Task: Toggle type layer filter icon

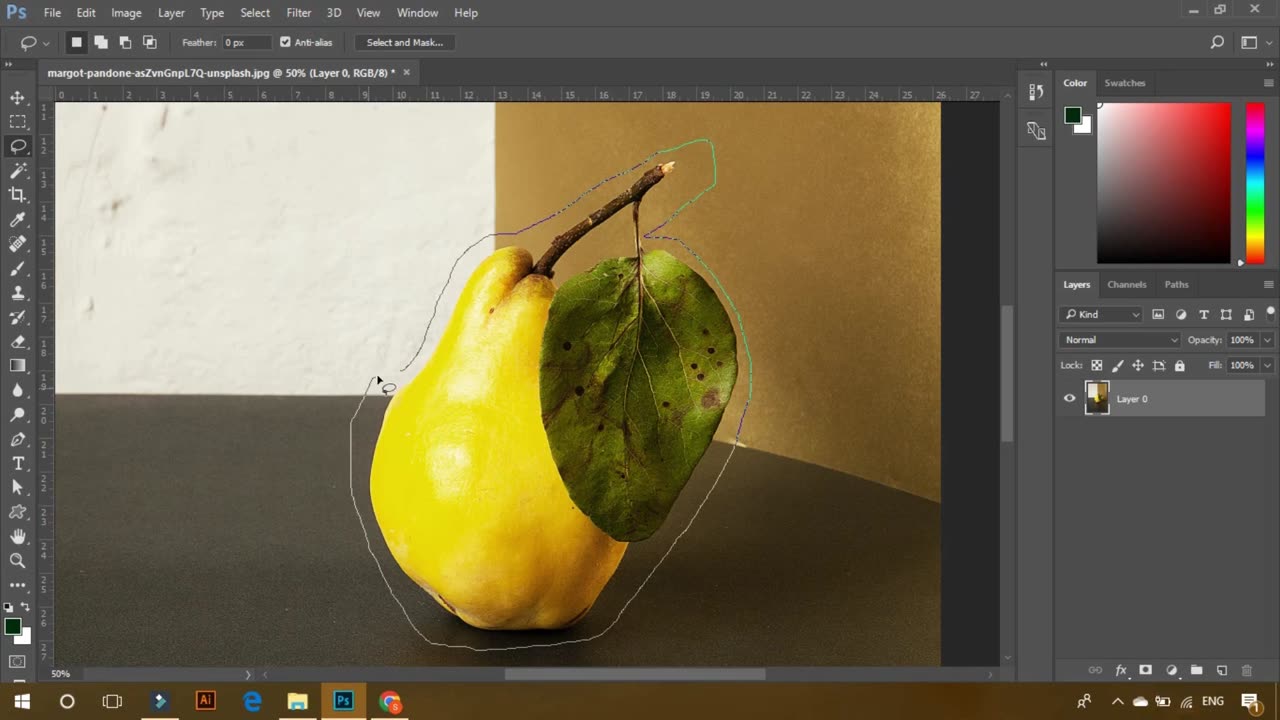Action: (x=1203, y=314)
